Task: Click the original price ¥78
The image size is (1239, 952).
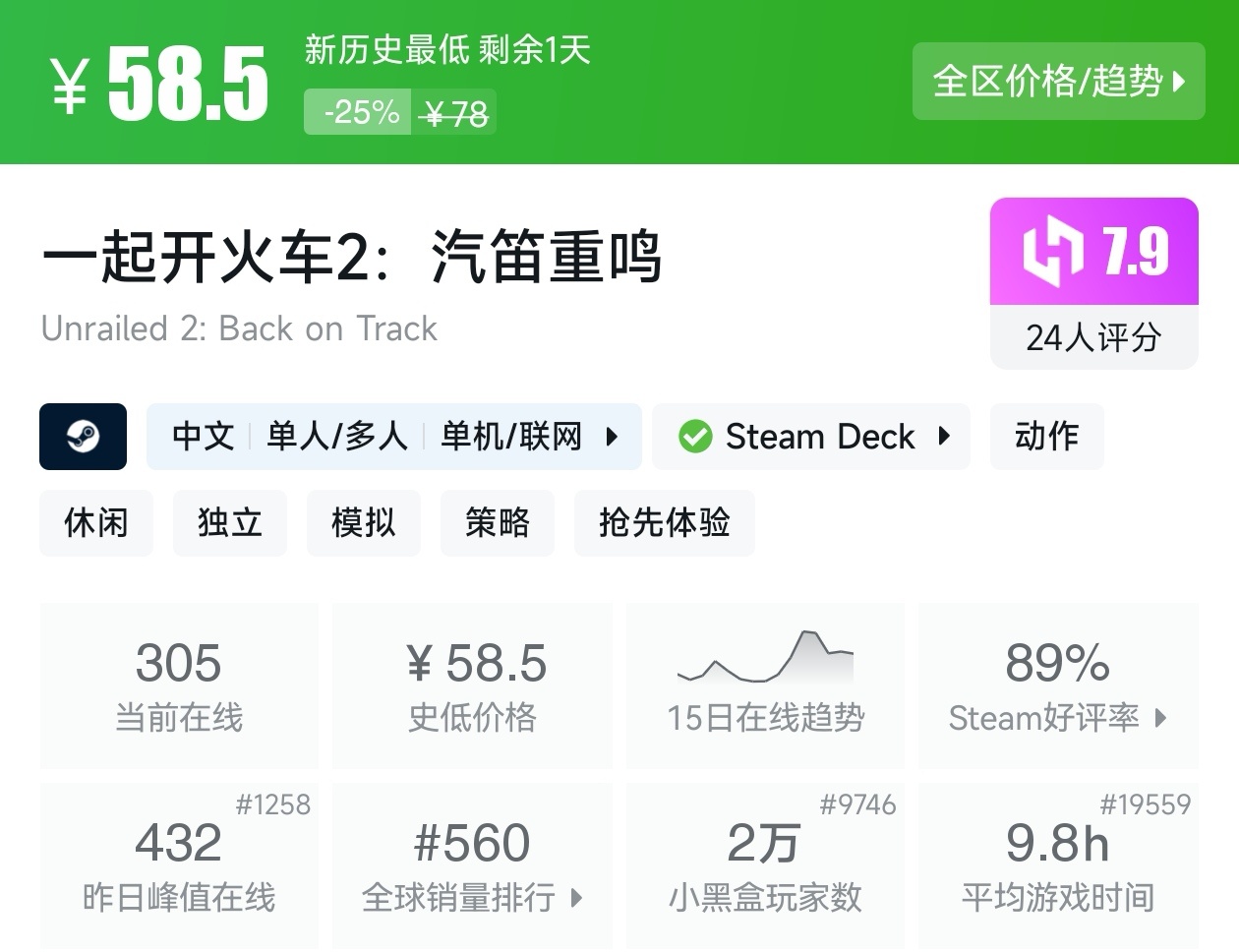Action: coord(453,115)
